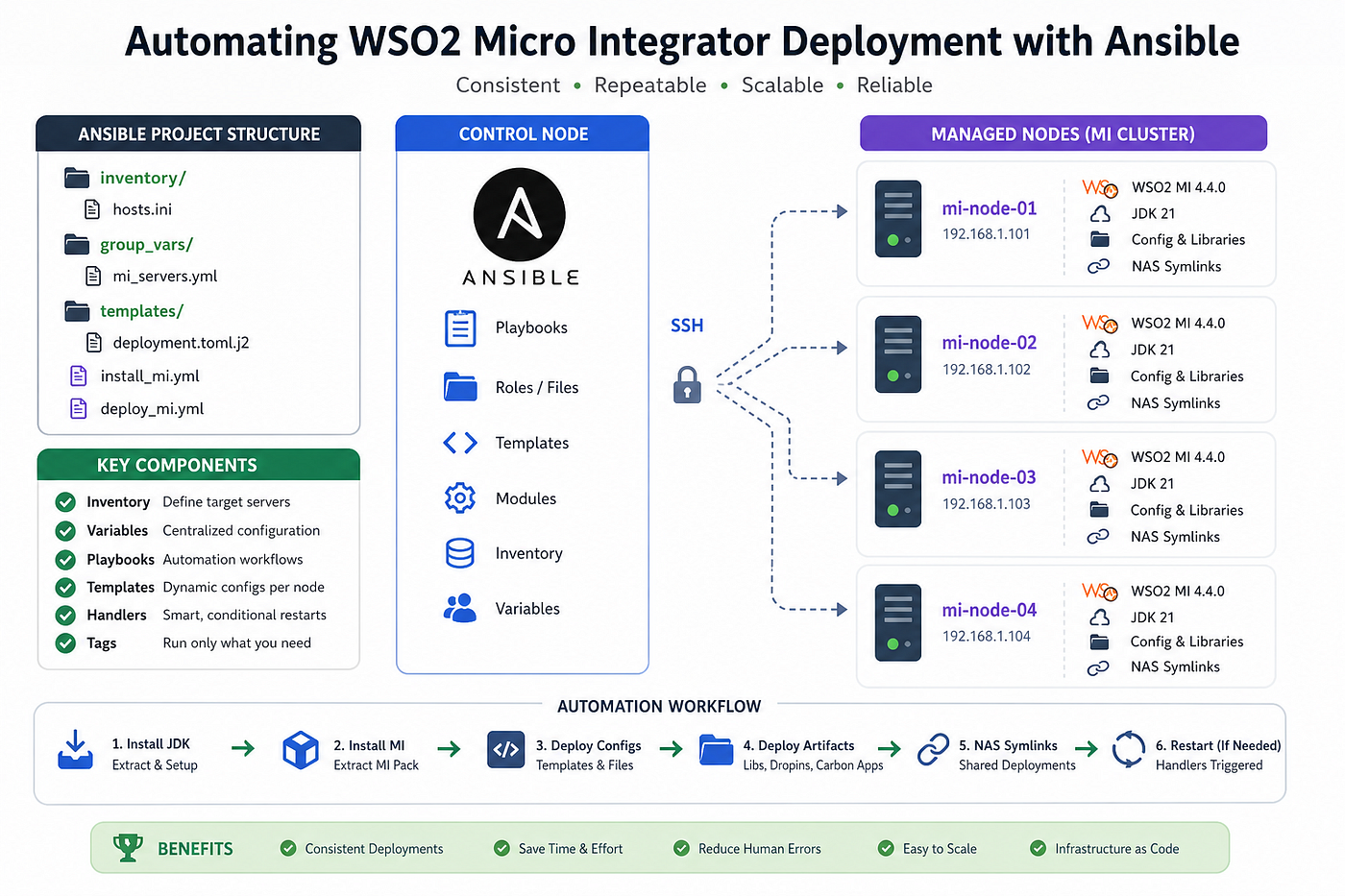Click the checkmark beside Playbooks in Key Components
1345x896 pixels.
(65, 559)
